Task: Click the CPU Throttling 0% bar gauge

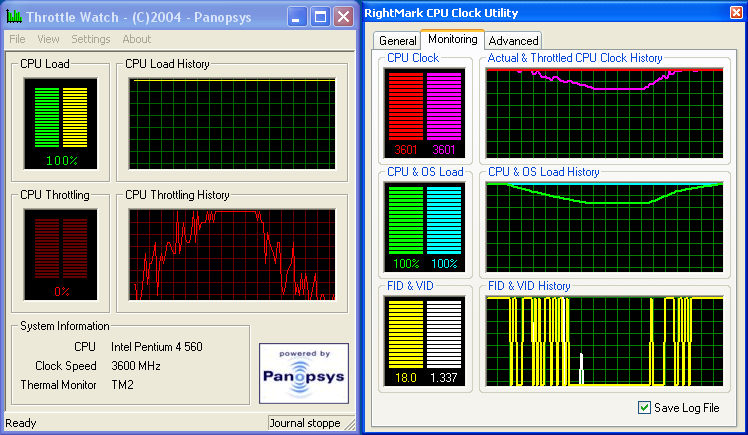Action: pos(61,255)
